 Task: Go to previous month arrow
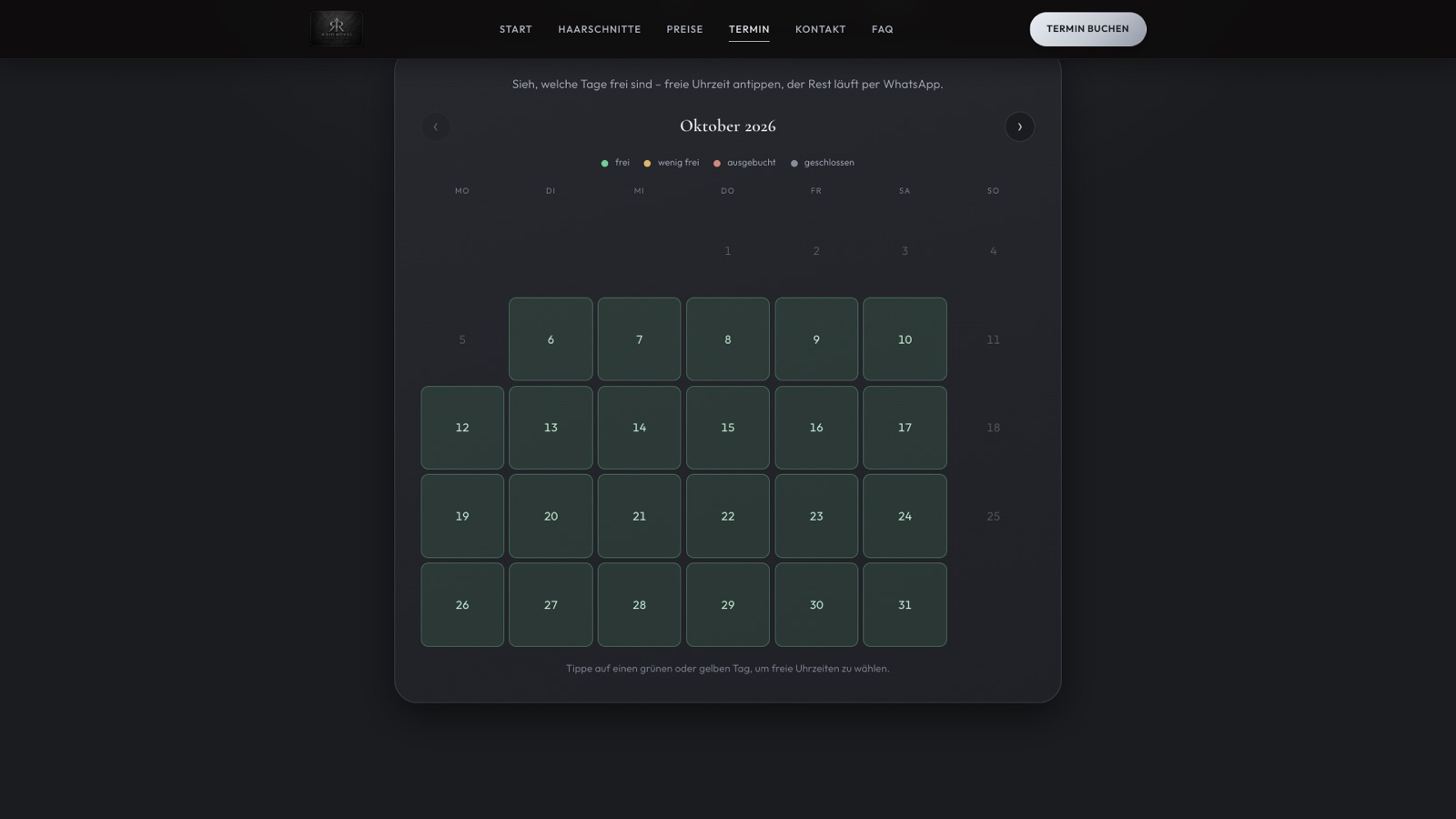pos(436,126)
